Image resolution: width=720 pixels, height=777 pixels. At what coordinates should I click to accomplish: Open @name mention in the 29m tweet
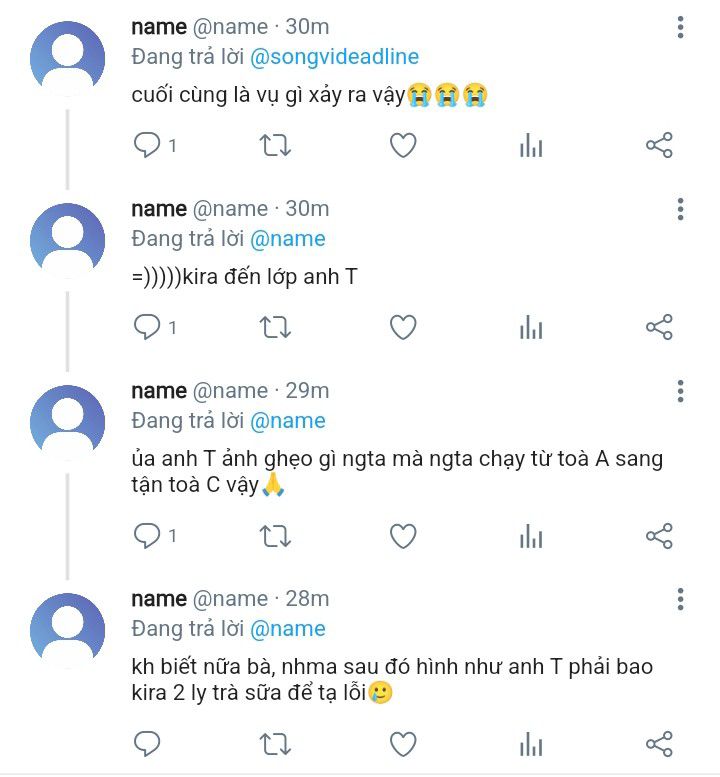tap(288, 421)
